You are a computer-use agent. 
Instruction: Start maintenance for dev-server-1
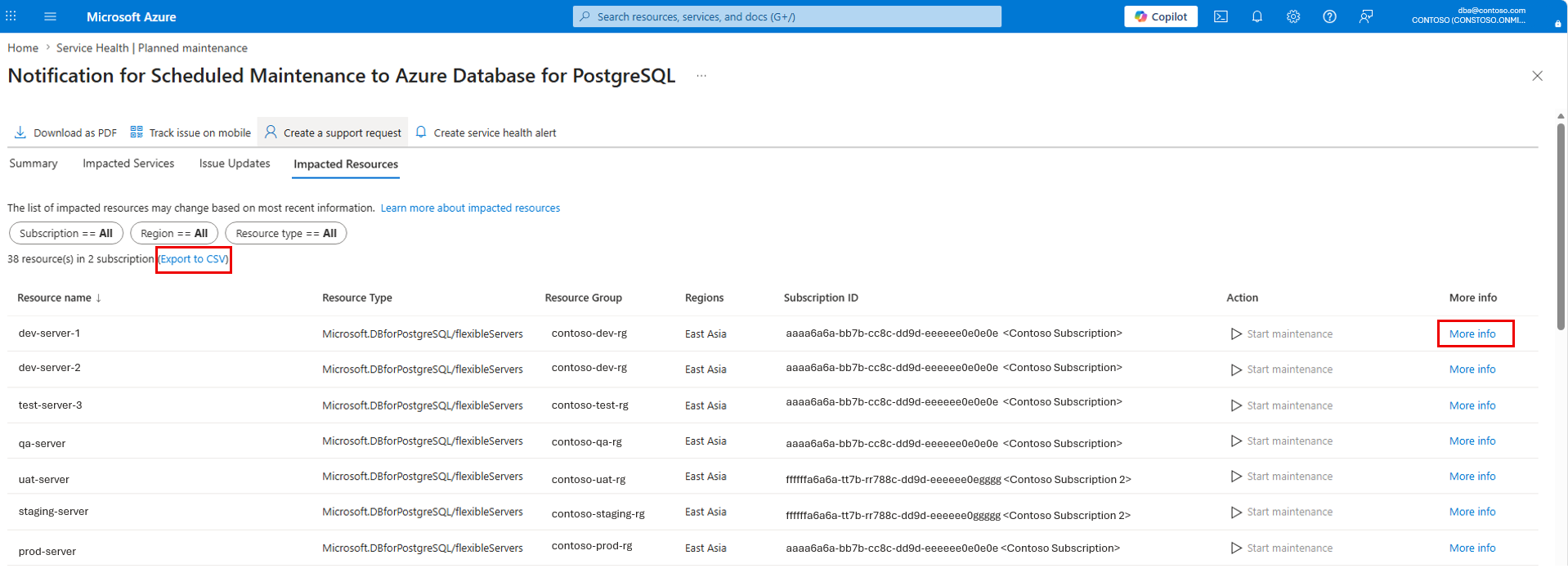[1281, 334]
